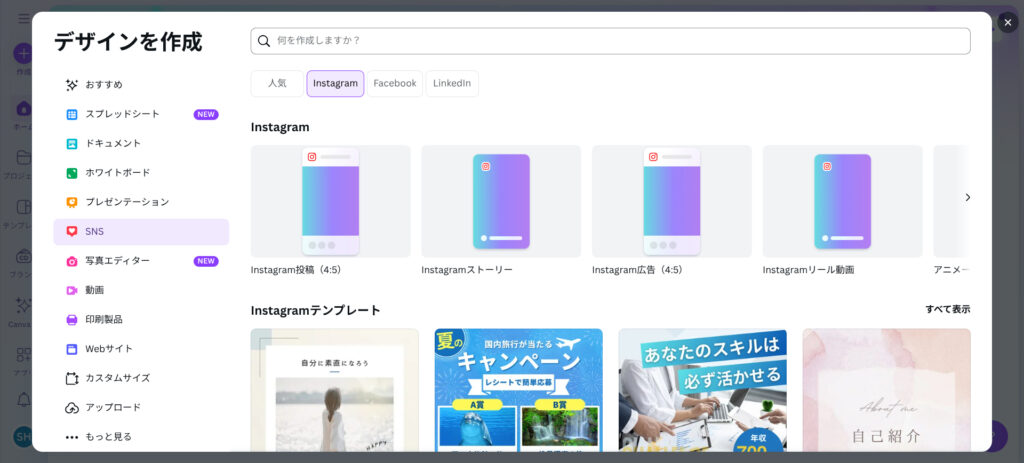The image size is (1024, 463).
Task: Select the カスタムサイズ option
Action: point(141,378)
